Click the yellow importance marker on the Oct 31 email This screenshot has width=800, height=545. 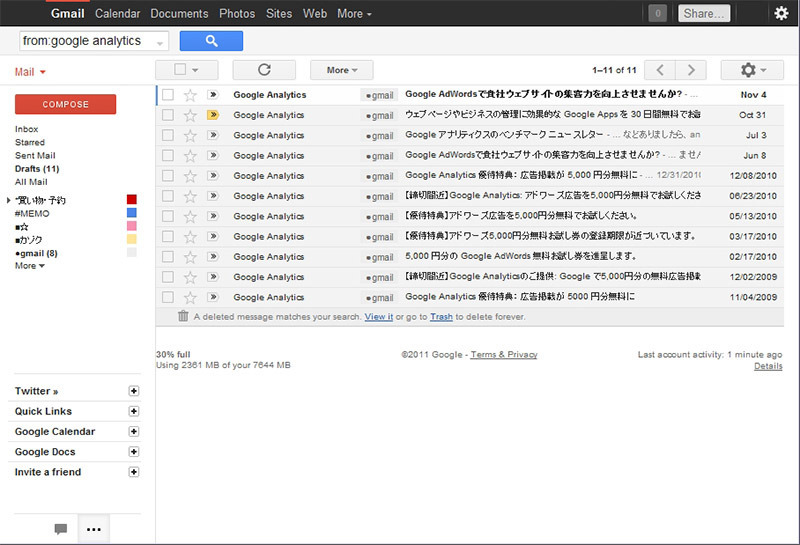(213, 115)
